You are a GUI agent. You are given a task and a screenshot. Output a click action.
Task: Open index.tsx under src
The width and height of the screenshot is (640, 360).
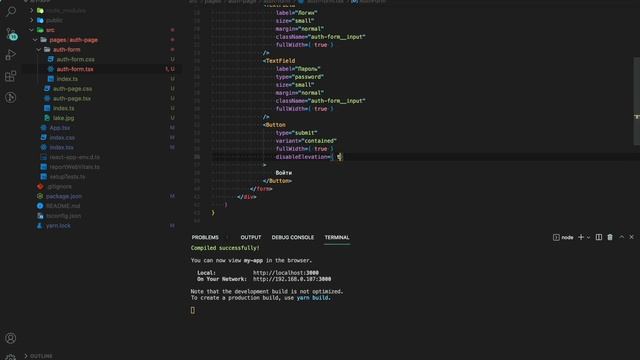point(62,147)
